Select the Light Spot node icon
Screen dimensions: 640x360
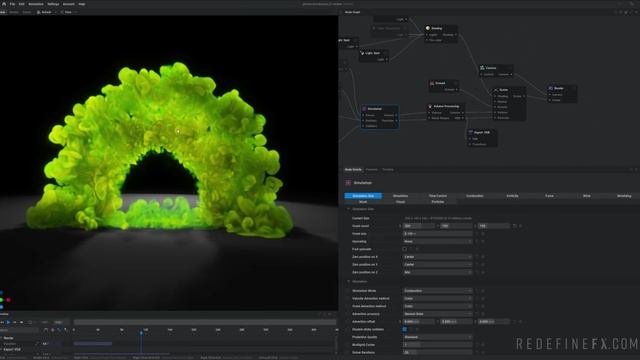pos(362,53)
